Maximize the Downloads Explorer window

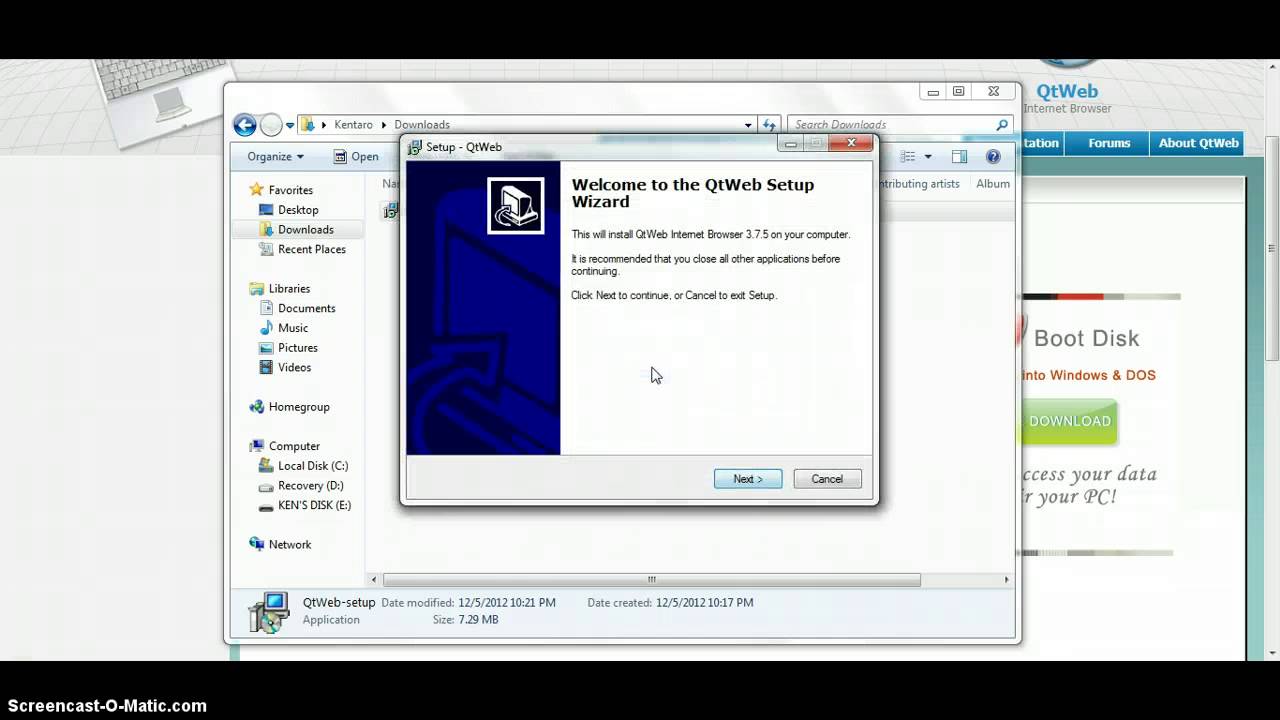click(x=958, y=92)
